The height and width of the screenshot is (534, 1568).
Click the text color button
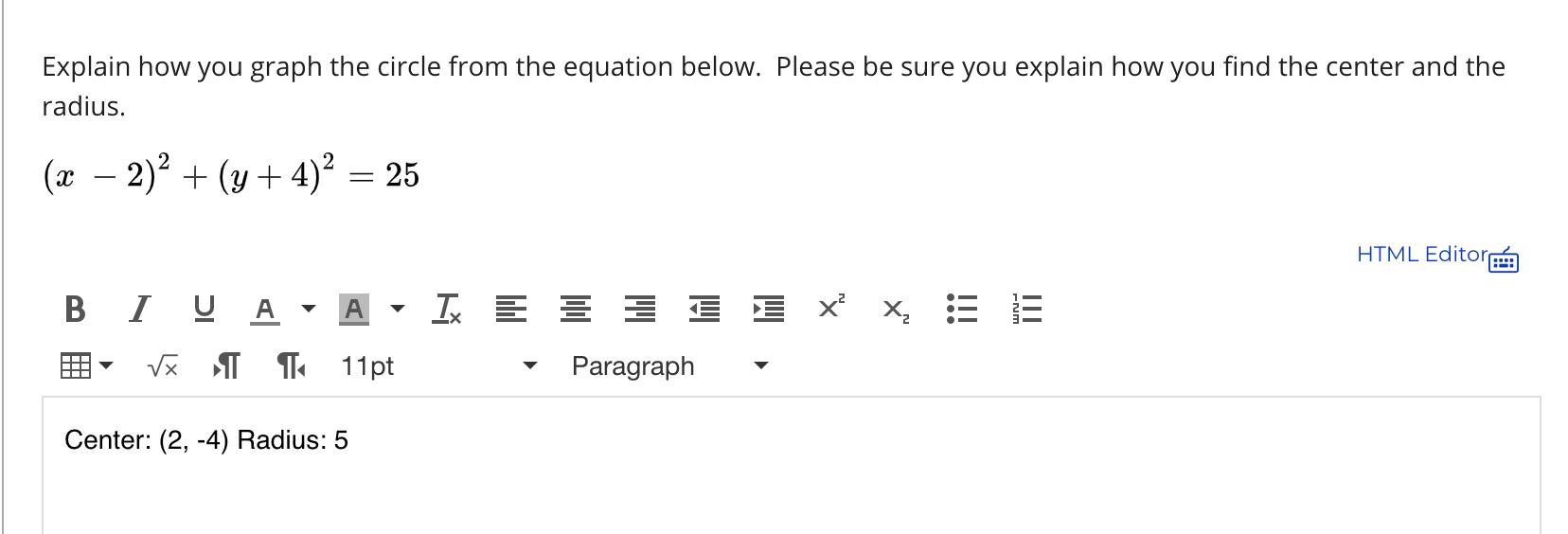pyautogui.click(x=265, y=309)
